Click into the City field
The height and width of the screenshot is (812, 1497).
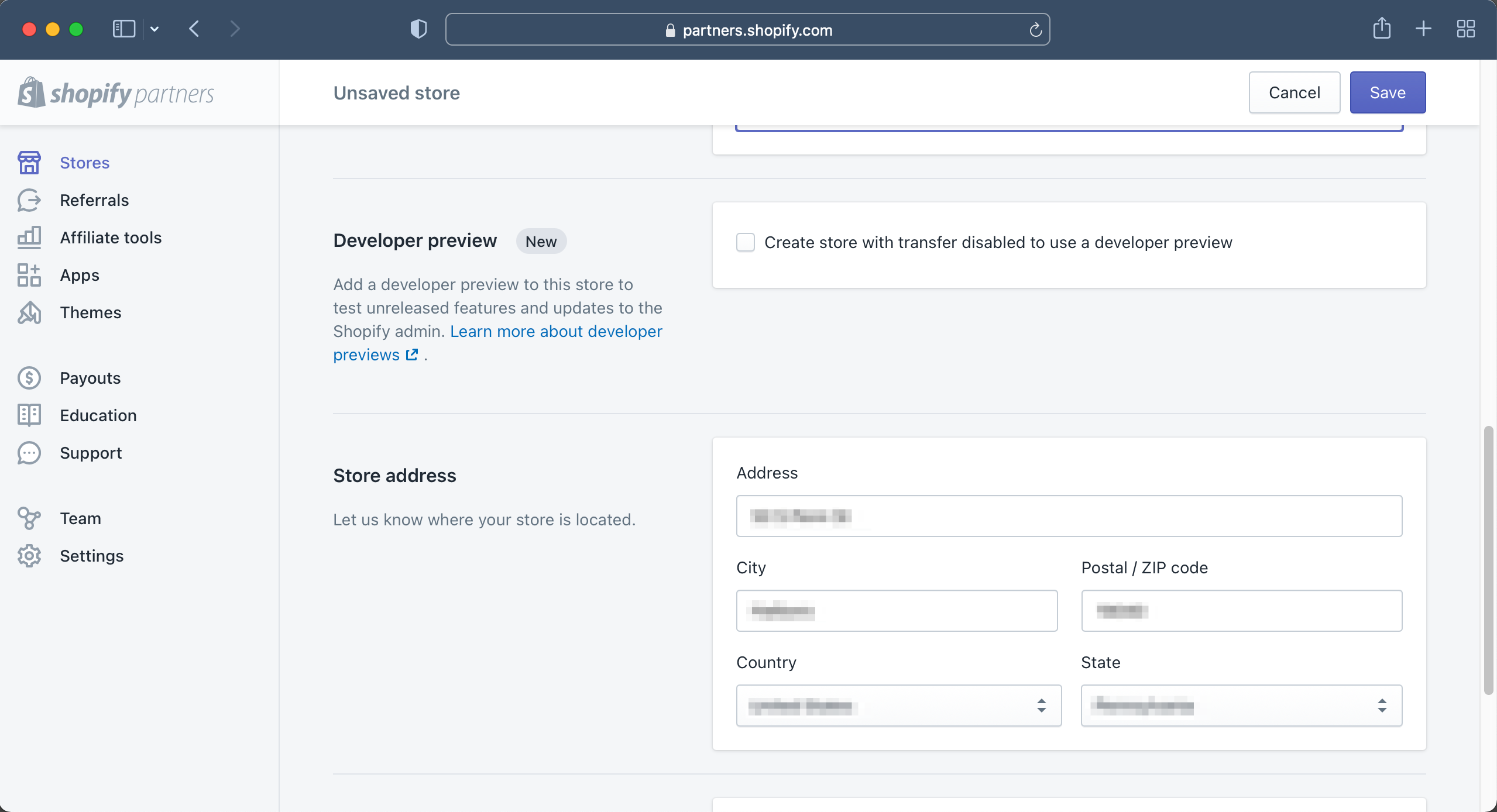click(897, 611)
